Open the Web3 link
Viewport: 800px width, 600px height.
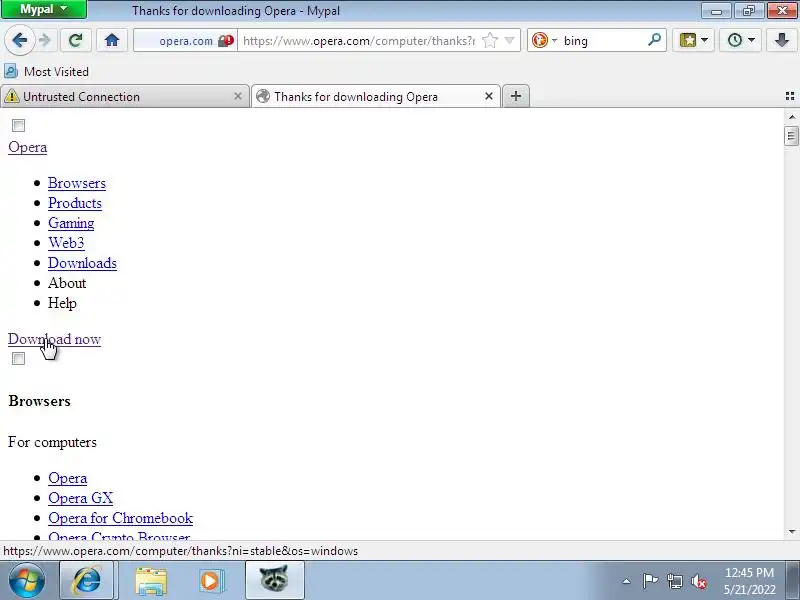pyautogui.click(x=66, y=243)
